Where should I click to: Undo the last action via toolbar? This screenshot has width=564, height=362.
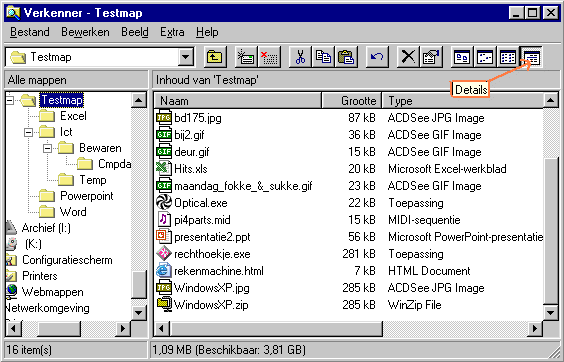377,57
